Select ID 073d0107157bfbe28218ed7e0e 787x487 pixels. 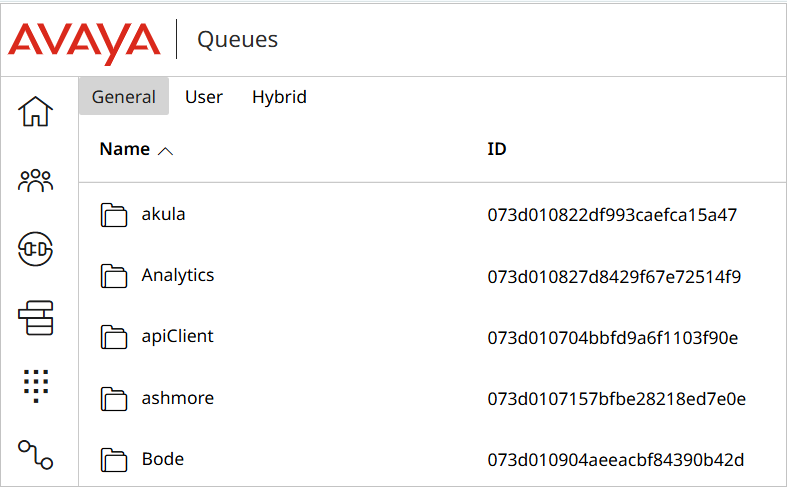click(x=616, y=399)
